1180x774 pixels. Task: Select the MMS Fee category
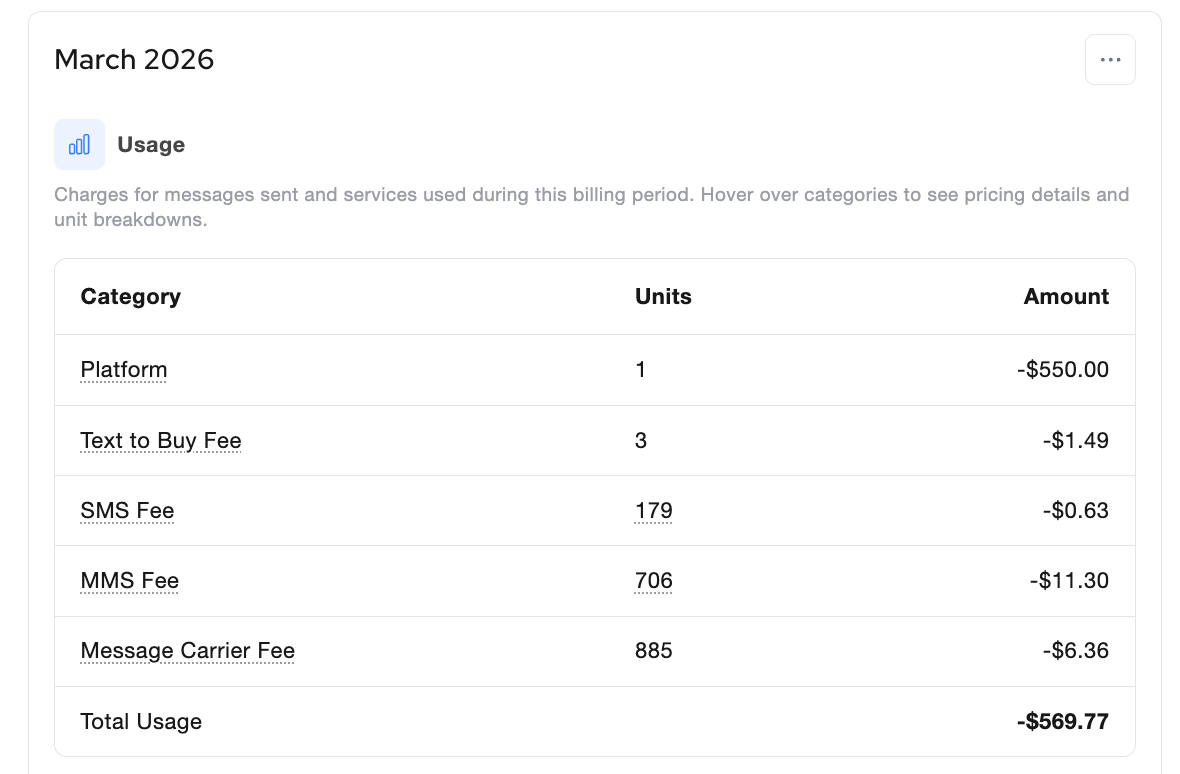click(129, 581)
